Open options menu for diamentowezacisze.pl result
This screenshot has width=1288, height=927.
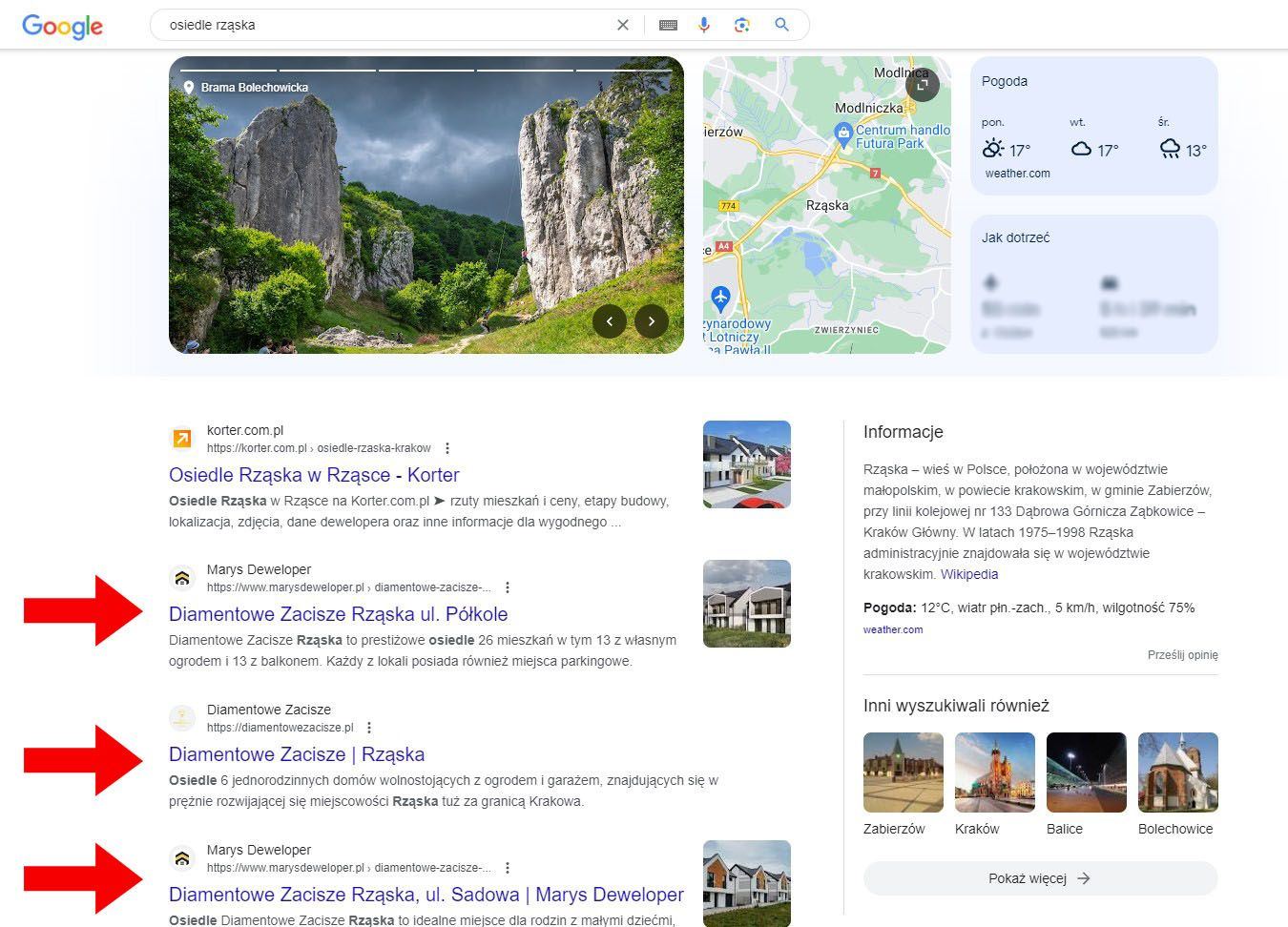(369, 728)
